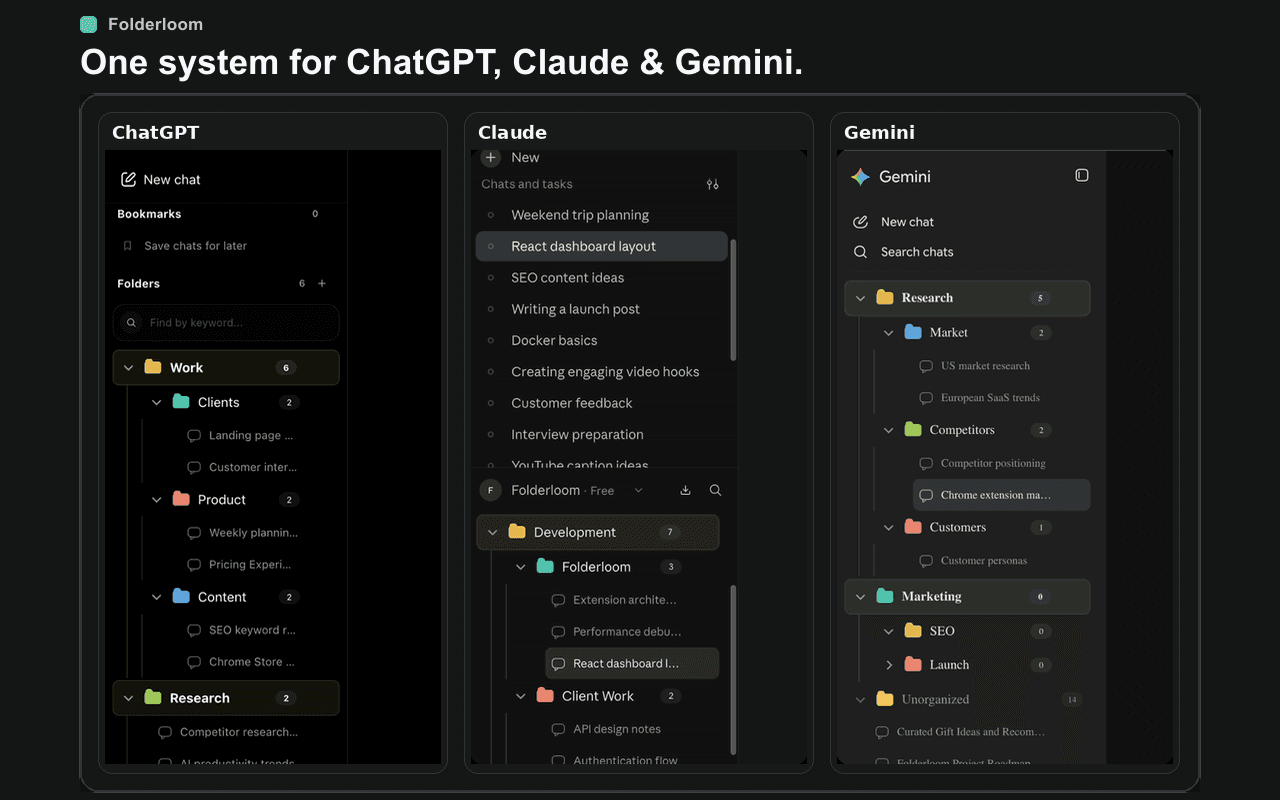Collapse the Gemini Research folder chevron
Viewport: 1280px width, 800px height.
pyautogui.click(x=860, y=298)
